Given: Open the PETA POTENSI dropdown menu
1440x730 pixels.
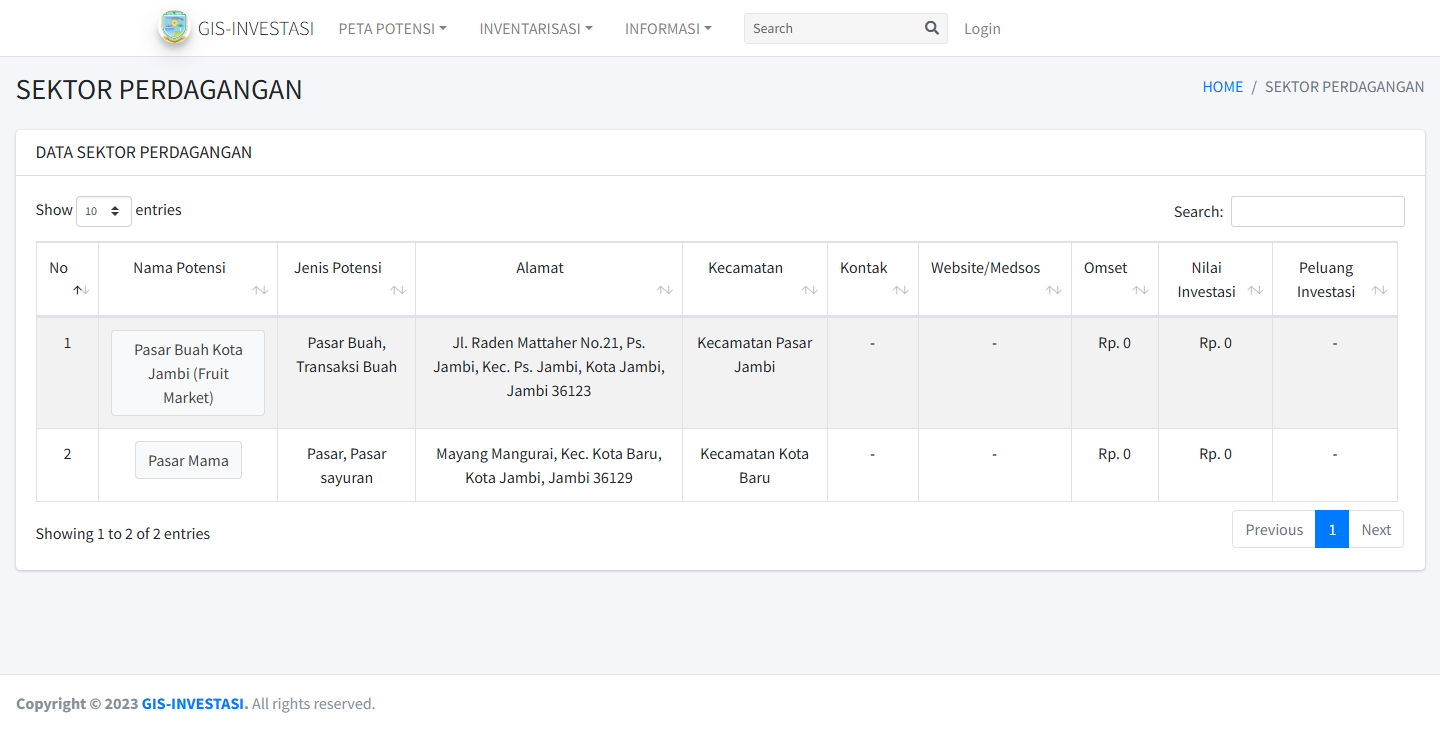Looking at the screenshot, I should [392, 29].
